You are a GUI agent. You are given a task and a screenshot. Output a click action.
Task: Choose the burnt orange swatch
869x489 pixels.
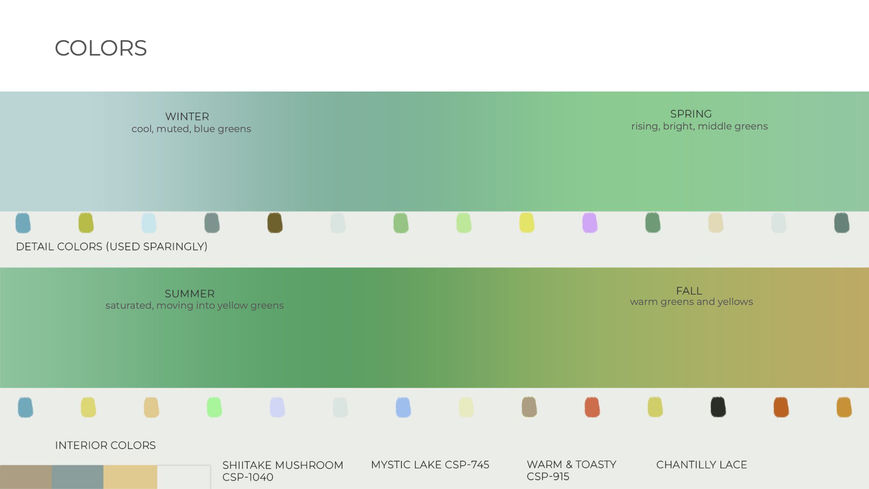[x=781, y=408]
